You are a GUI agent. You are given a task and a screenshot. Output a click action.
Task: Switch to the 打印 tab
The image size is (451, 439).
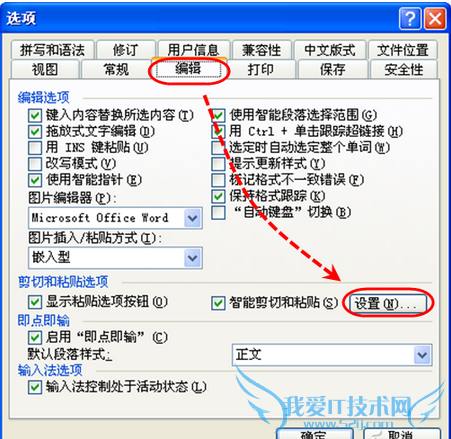261,69
